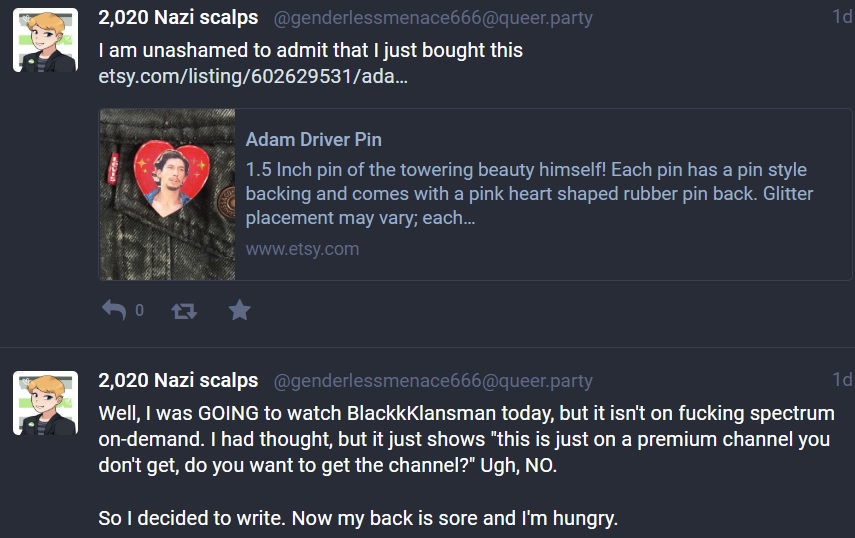This screenshot has width=855, height=538.
Task: Click the reply arrow icon on first post
Action: [114, 310]
